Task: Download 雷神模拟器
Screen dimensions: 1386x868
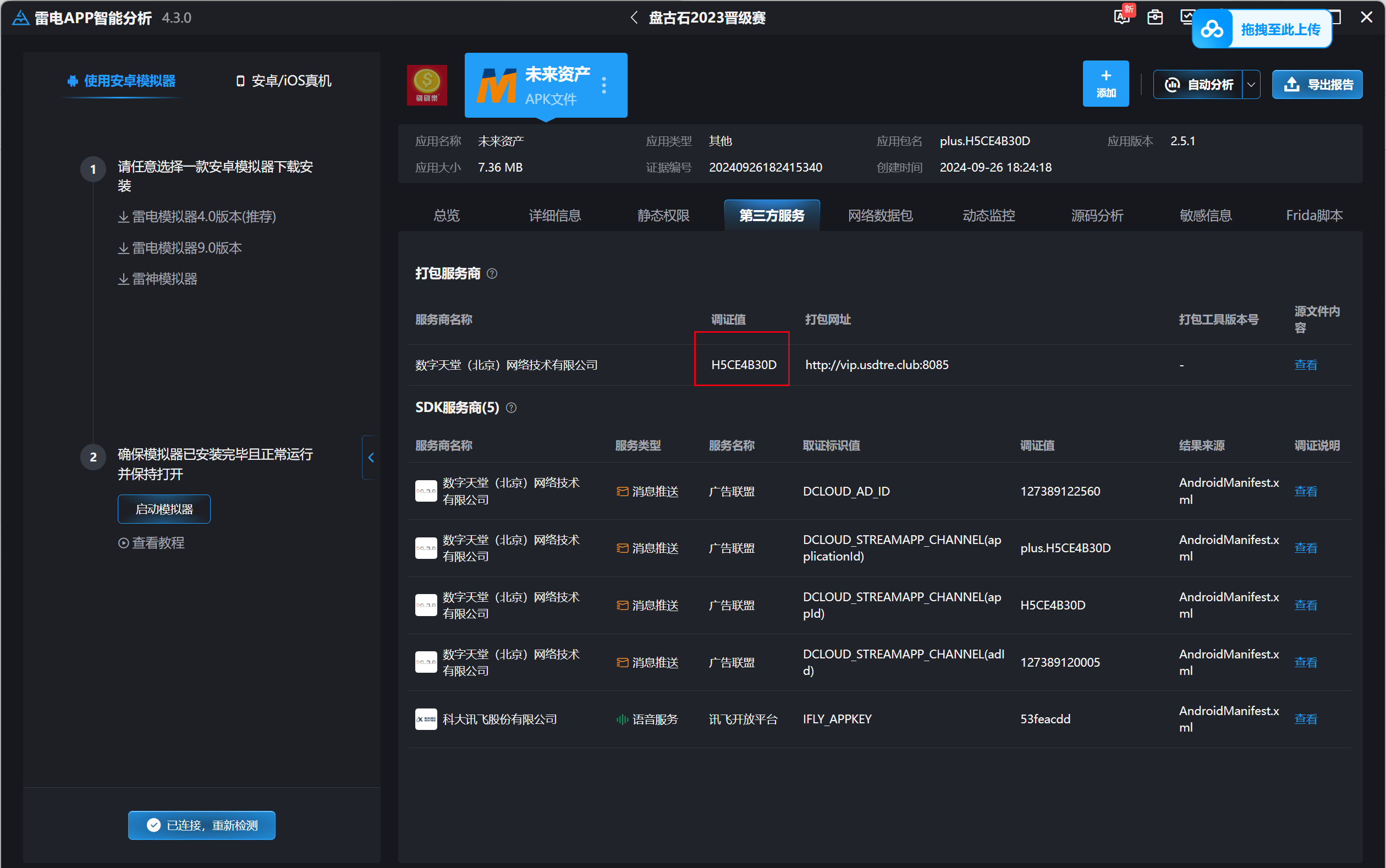Action: click(157, 279)
